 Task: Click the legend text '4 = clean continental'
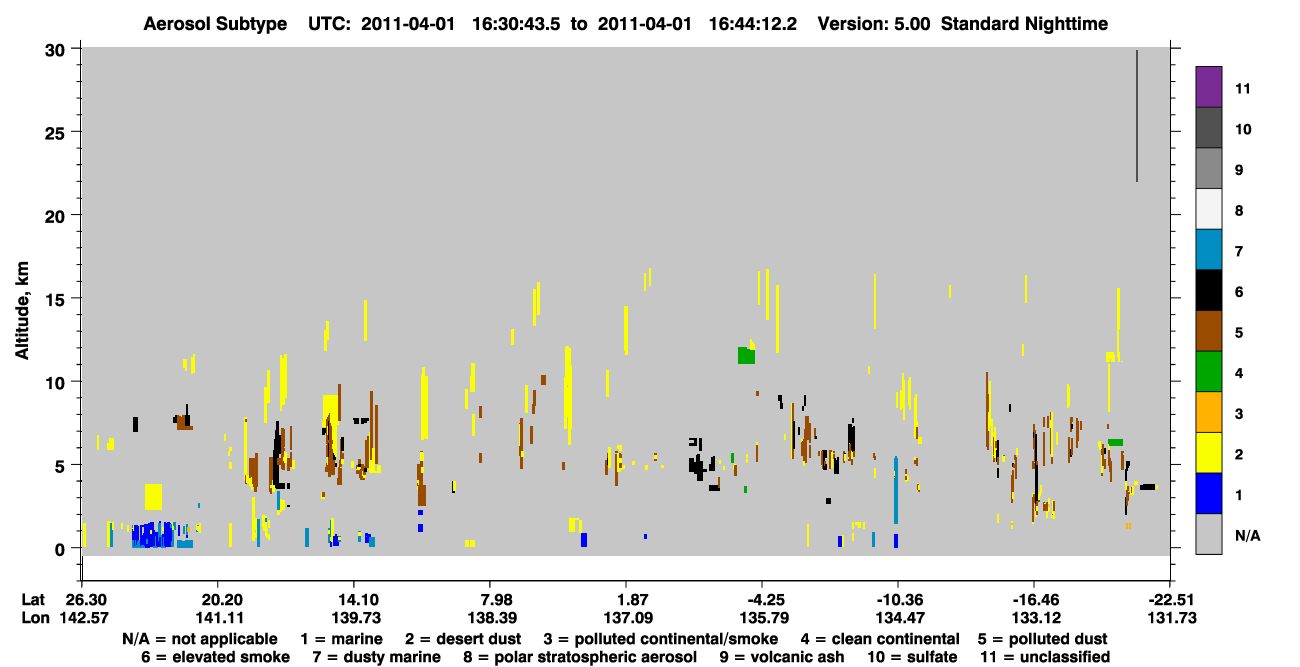tap(880, 638)
